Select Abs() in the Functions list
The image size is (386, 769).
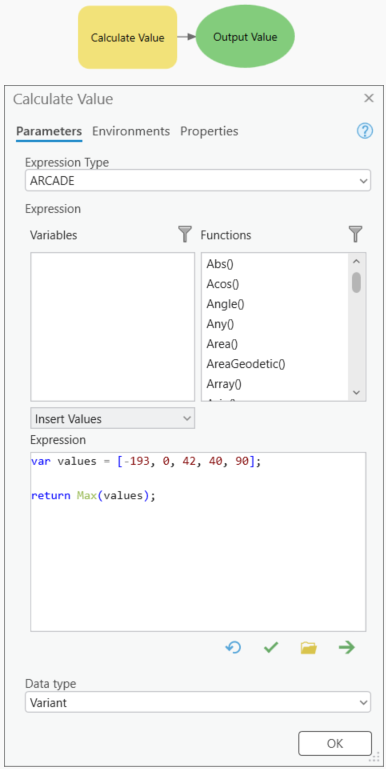[x=220, y=264]
